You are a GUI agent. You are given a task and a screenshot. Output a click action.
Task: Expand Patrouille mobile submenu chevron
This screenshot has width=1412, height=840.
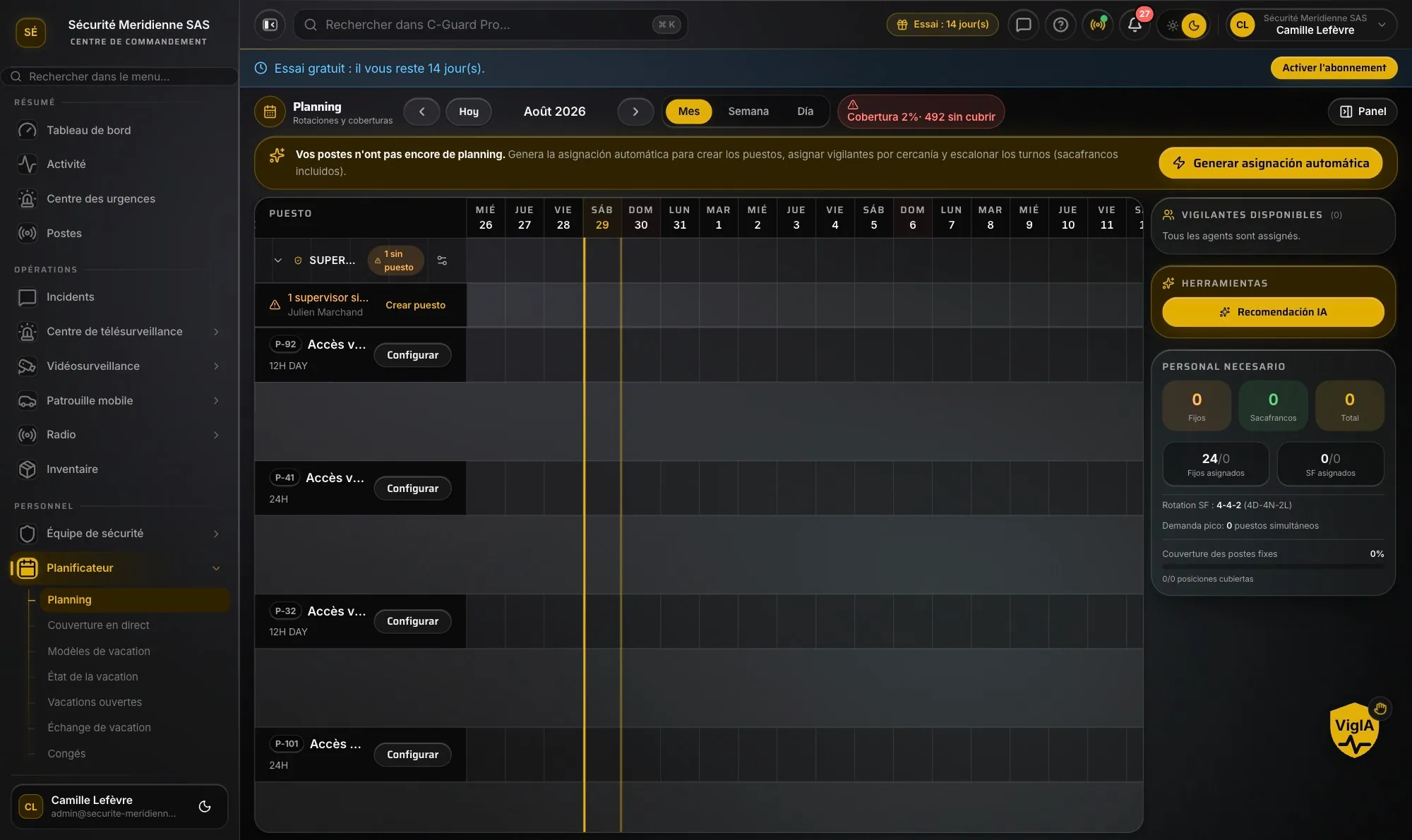tap(216, 400)
